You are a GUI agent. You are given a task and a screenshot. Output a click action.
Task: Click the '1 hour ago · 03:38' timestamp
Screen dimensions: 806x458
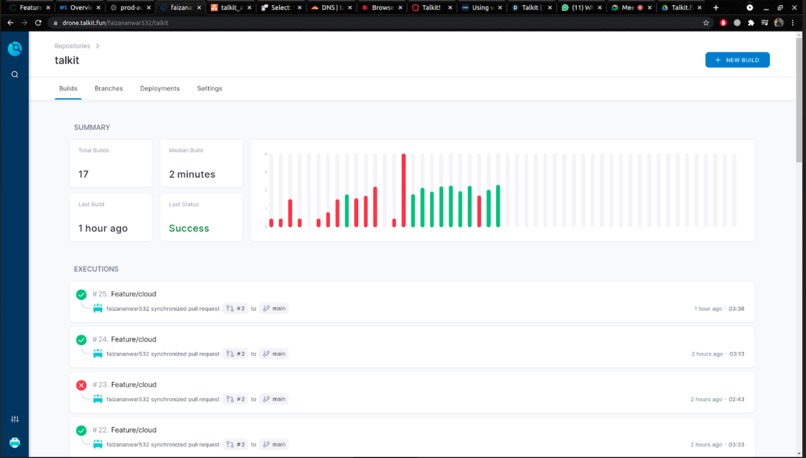(719, 308)
